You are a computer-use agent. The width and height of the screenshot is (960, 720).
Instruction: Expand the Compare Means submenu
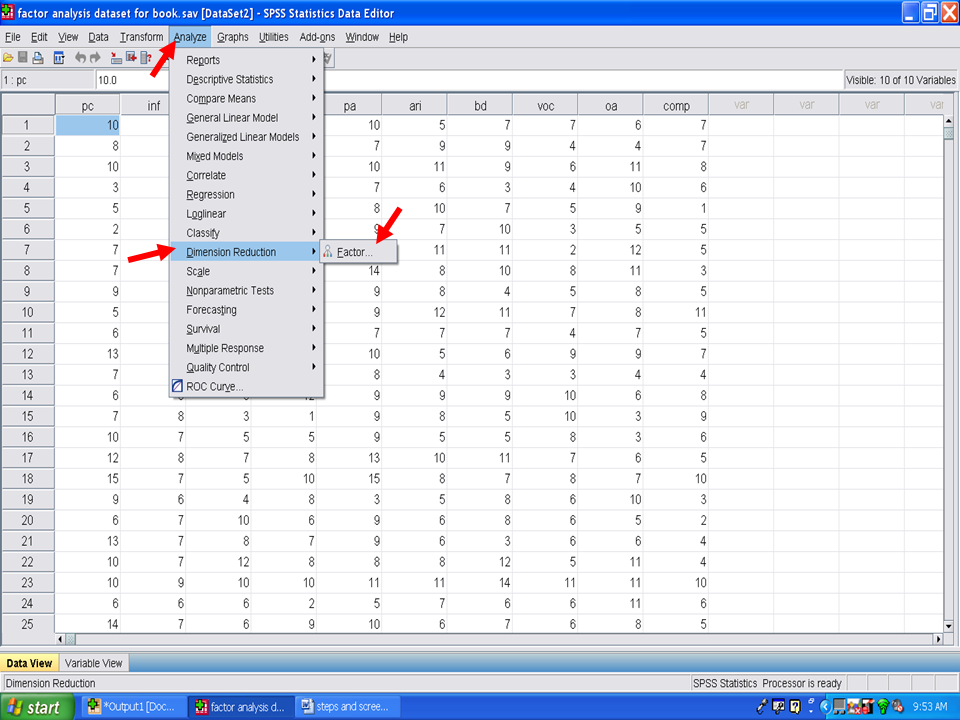coord(220,99)
